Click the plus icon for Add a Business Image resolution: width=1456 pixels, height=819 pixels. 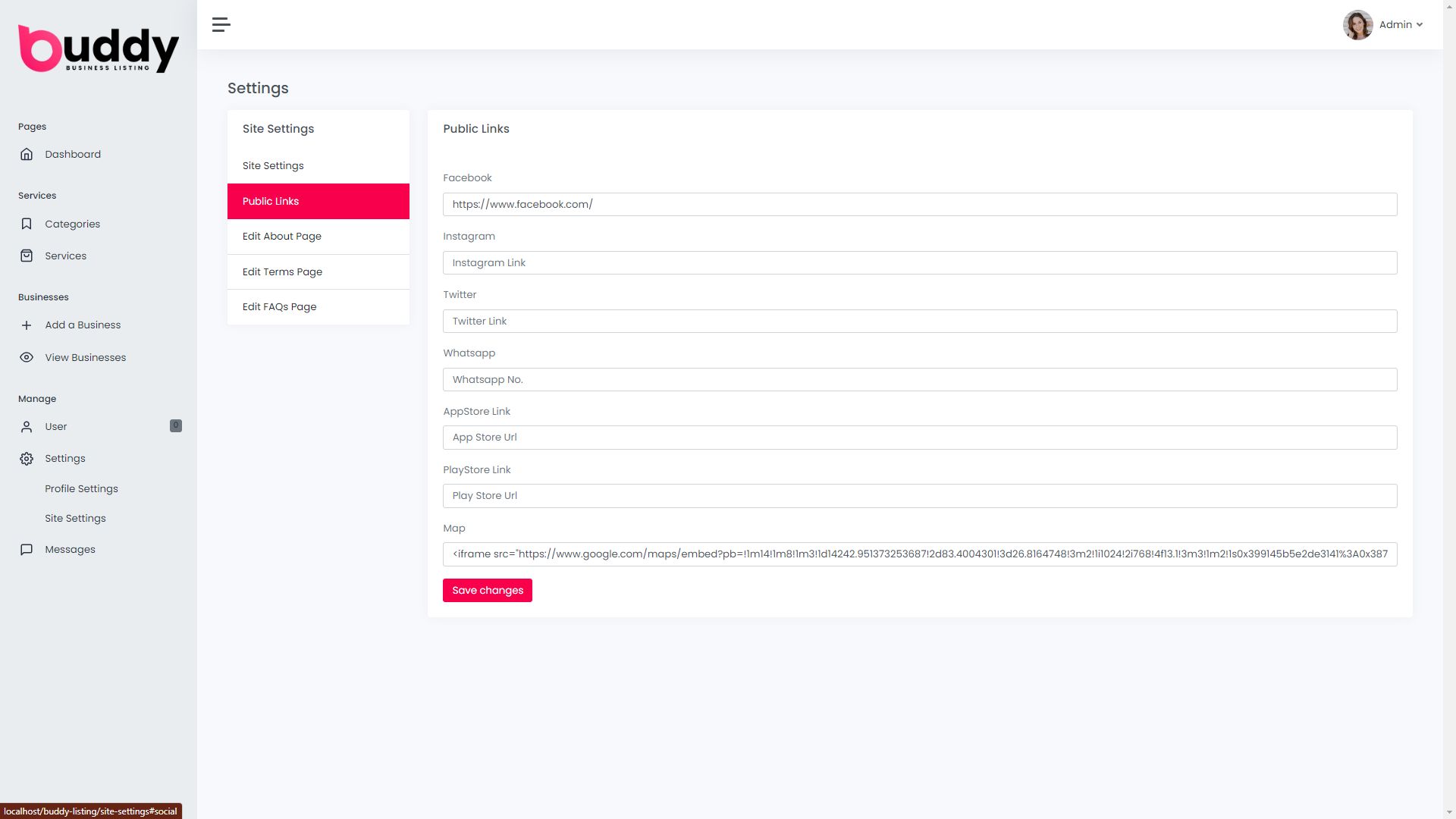click(27, 325)
